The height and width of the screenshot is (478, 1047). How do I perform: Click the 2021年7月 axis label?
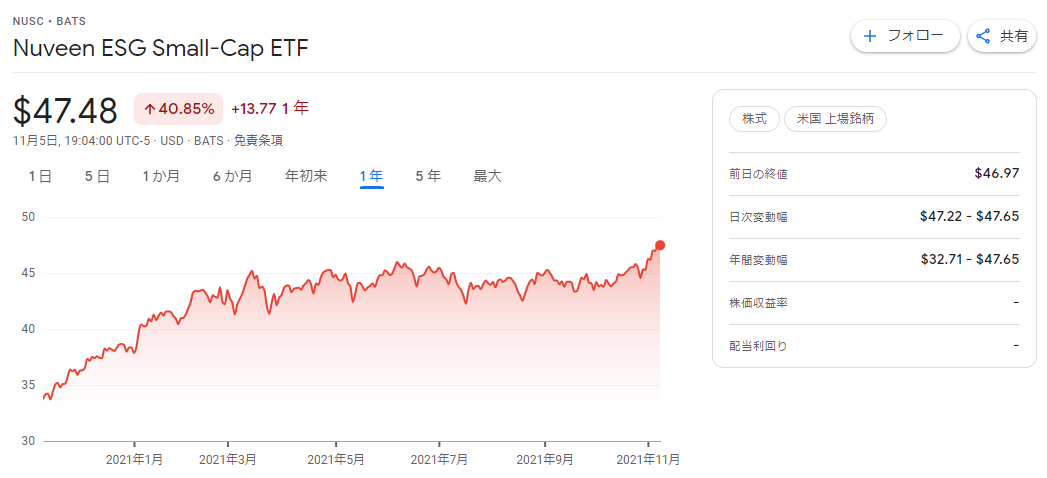tap(439, 459)
